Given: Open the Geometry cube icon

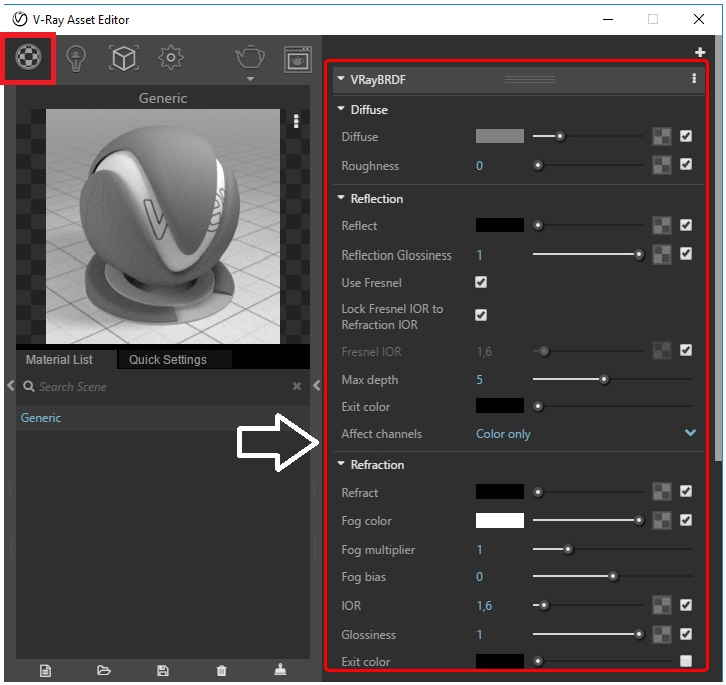Looking at the screenshot, I should pos(124,58).
